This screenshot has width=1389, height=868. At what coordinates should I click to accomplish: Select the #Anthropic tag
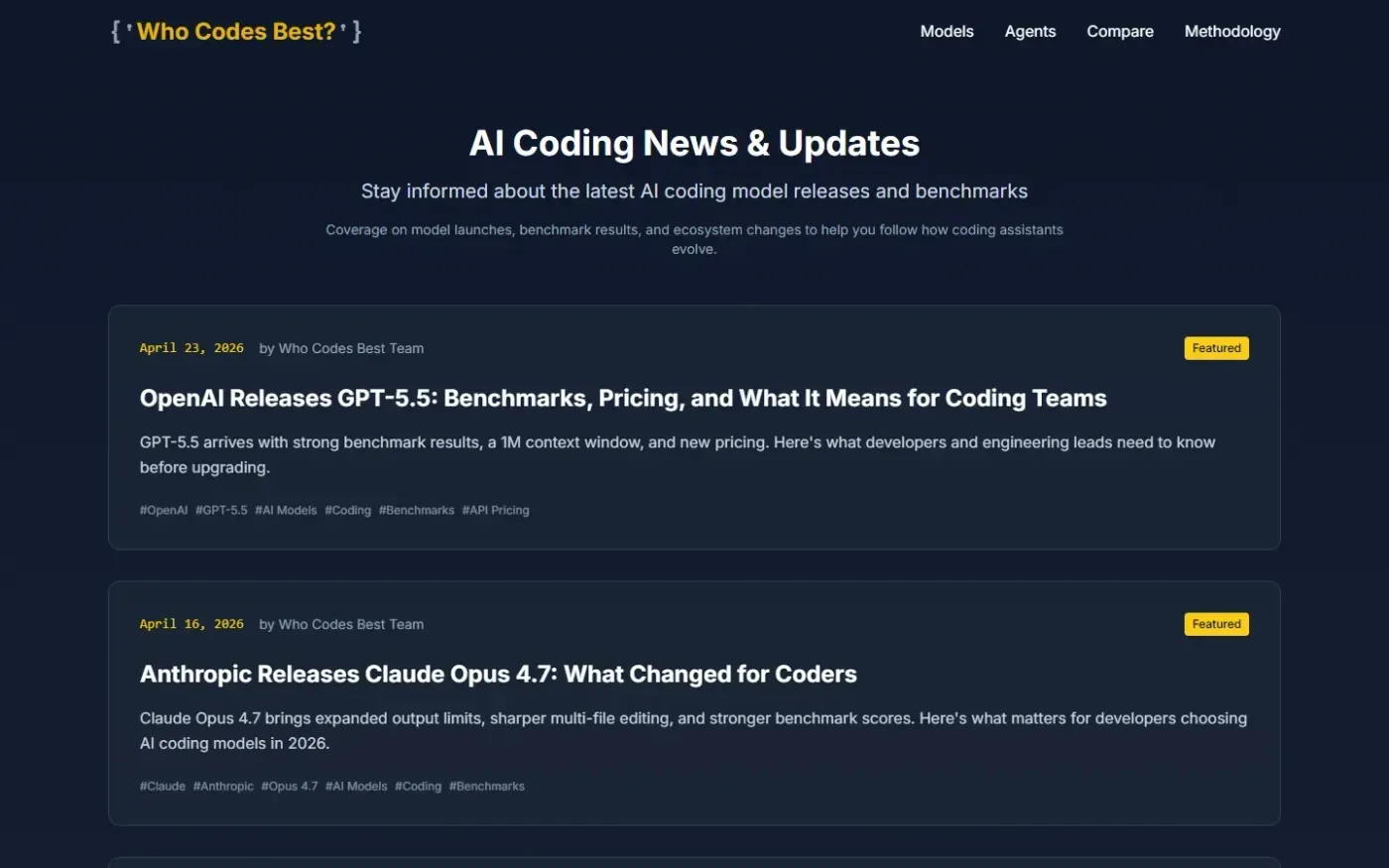(x=223, y=786)
